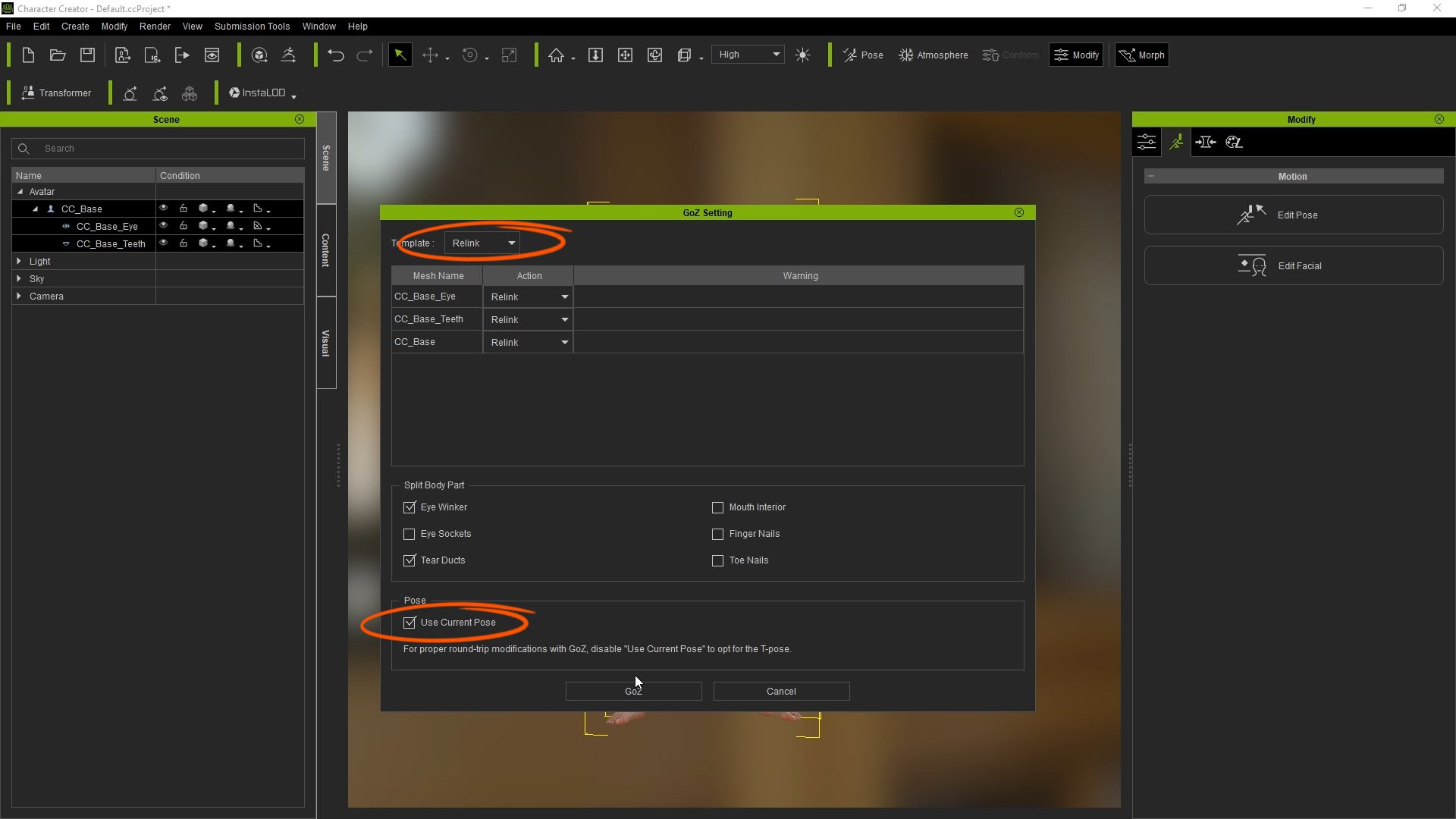Expand the Sky tree node
Viewport: 1456px width, 819px height.
coord(19,278)
